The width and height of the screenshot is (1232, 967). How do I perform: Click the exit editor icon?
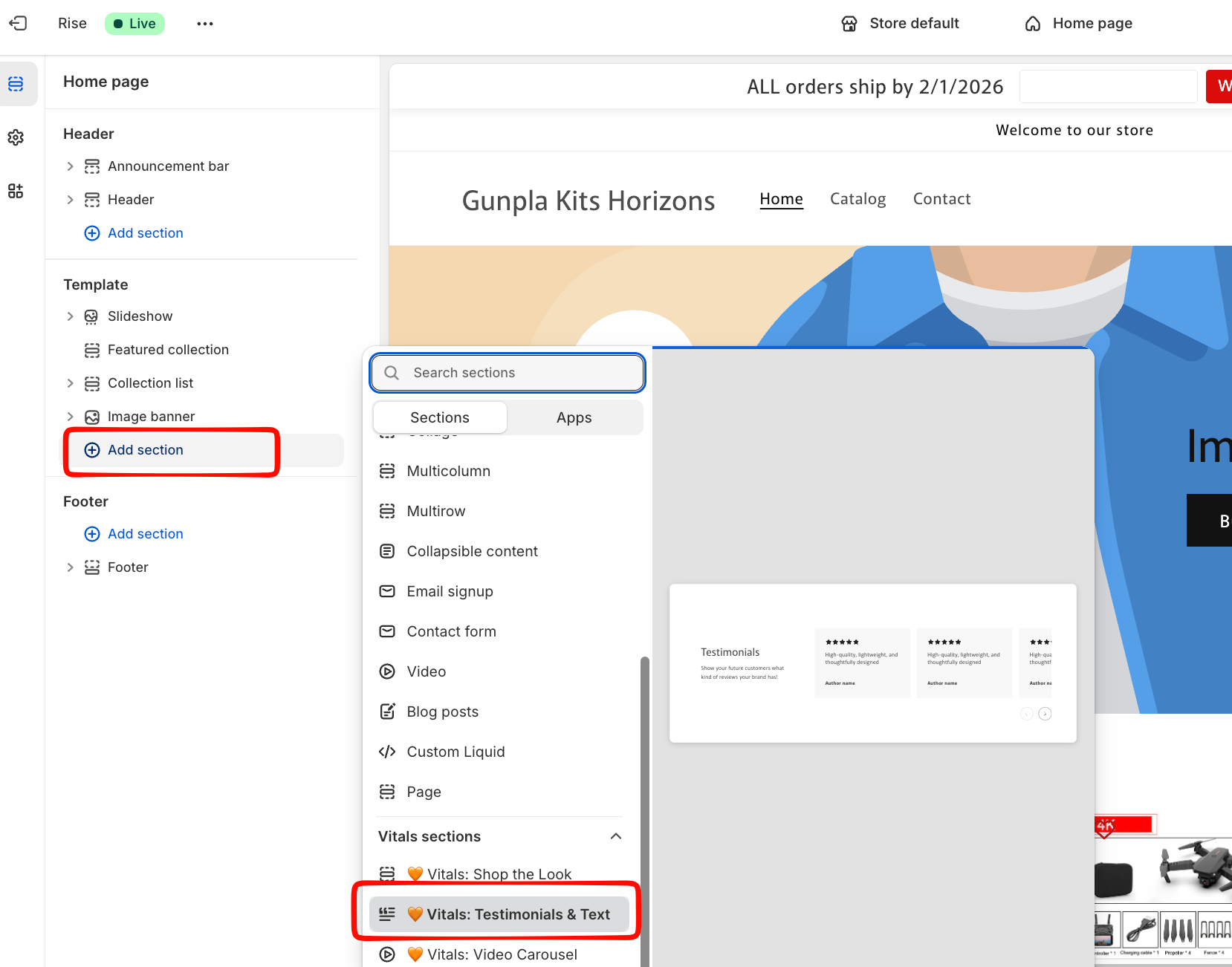point(18,23)
